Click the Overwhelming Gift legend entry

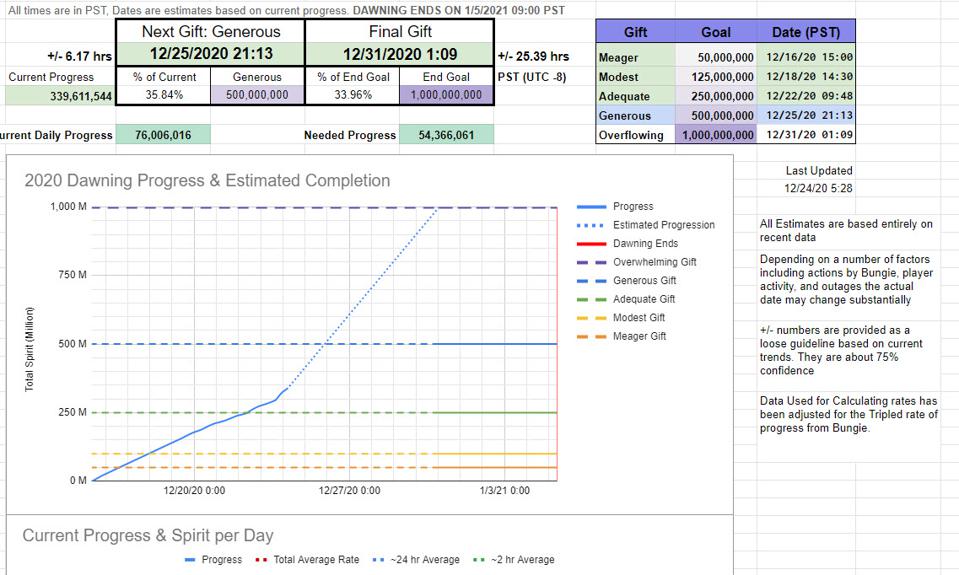pyautogui.click(x=637, y=262)
